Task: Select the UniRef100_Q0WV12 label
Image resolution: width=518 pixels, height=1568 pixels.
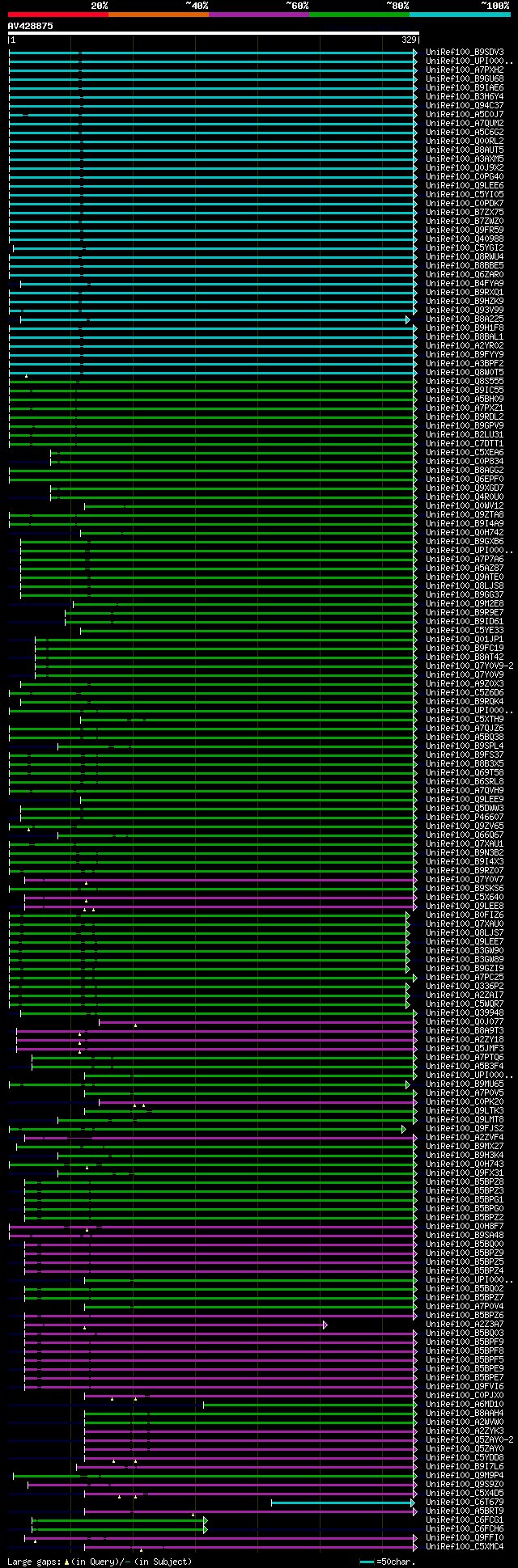Action: click(x=465, y=505)
